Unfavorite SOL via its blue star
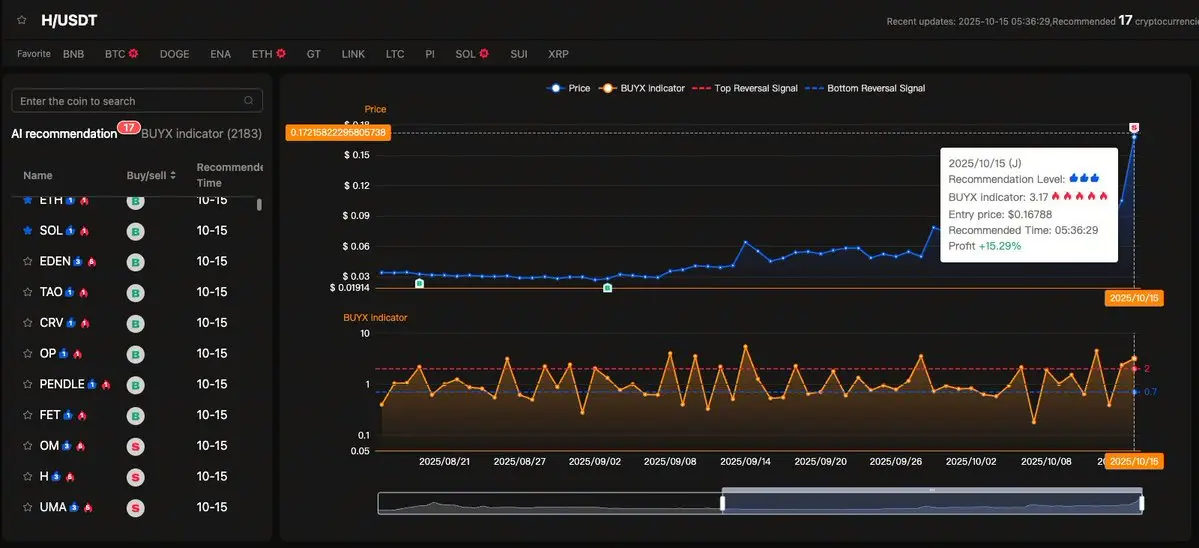Screen dimensions: 1199x548 pyautogui.click(x=28, y=230)
